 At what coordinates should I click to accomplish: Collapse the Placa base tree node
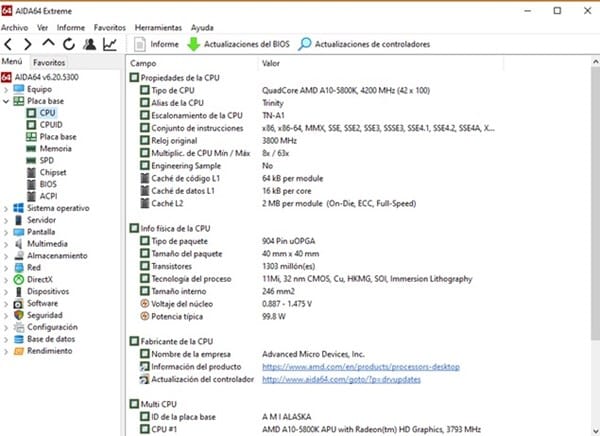click(x=6, y=101)
